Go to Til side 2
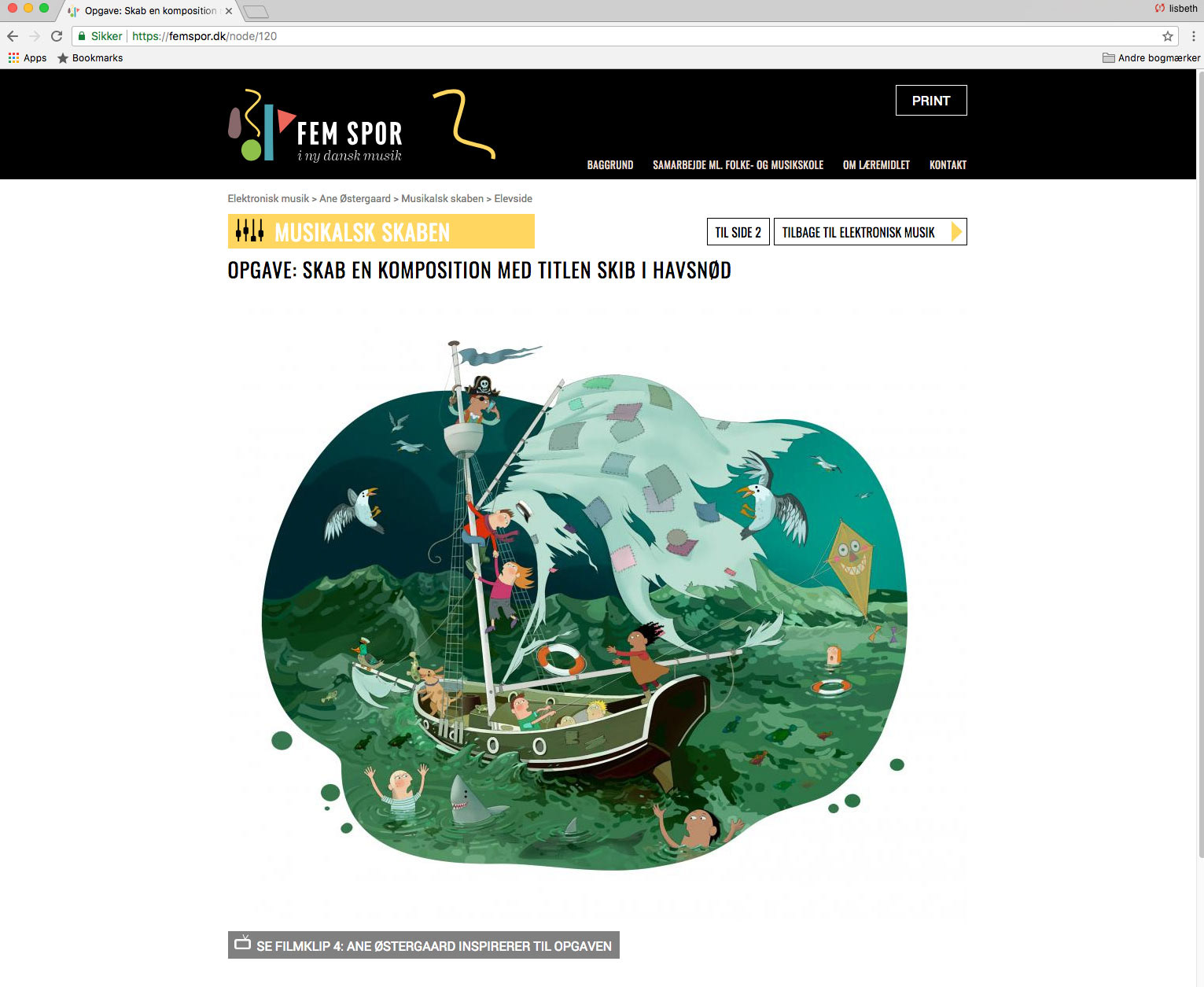 pyautogui.click(x=738, y=232)
